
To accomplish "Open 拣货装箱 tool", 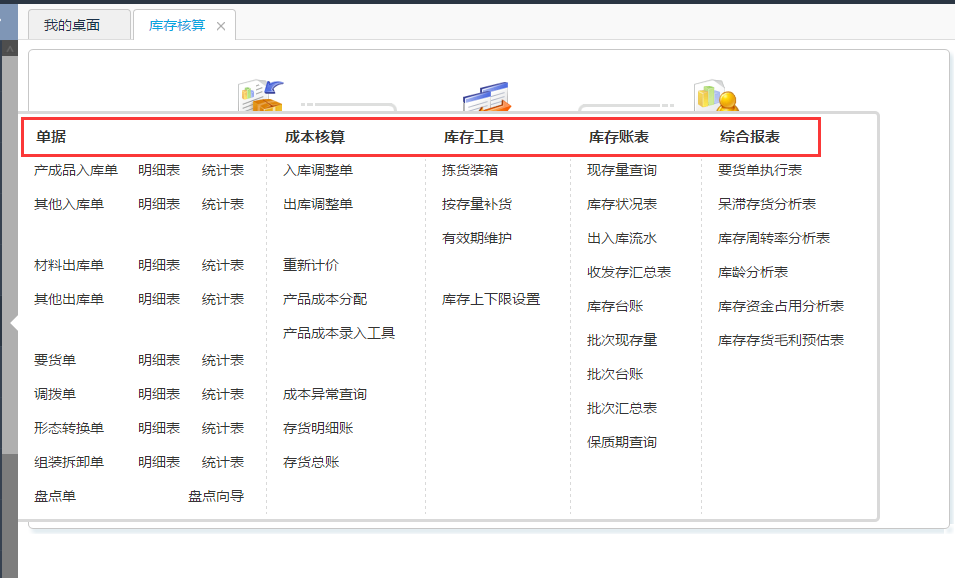I will click(470, 170).
